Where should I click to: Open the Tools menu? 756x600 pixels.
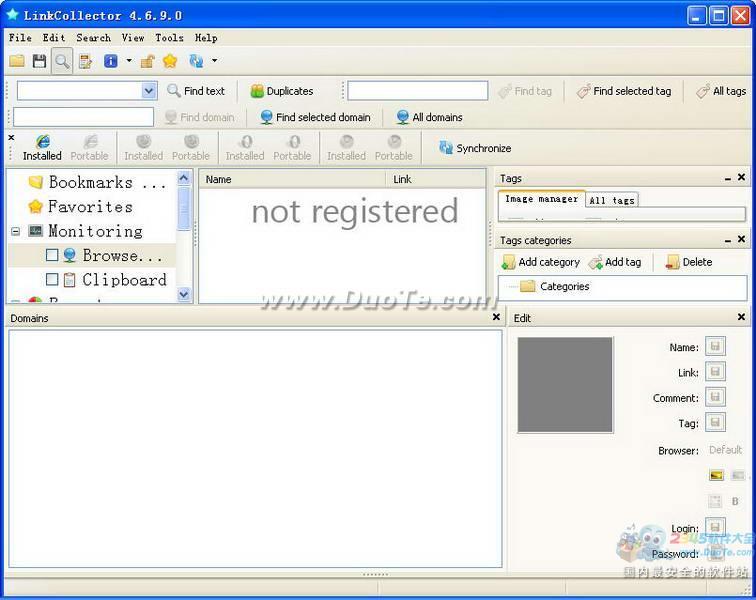click(x=169, y=38)
